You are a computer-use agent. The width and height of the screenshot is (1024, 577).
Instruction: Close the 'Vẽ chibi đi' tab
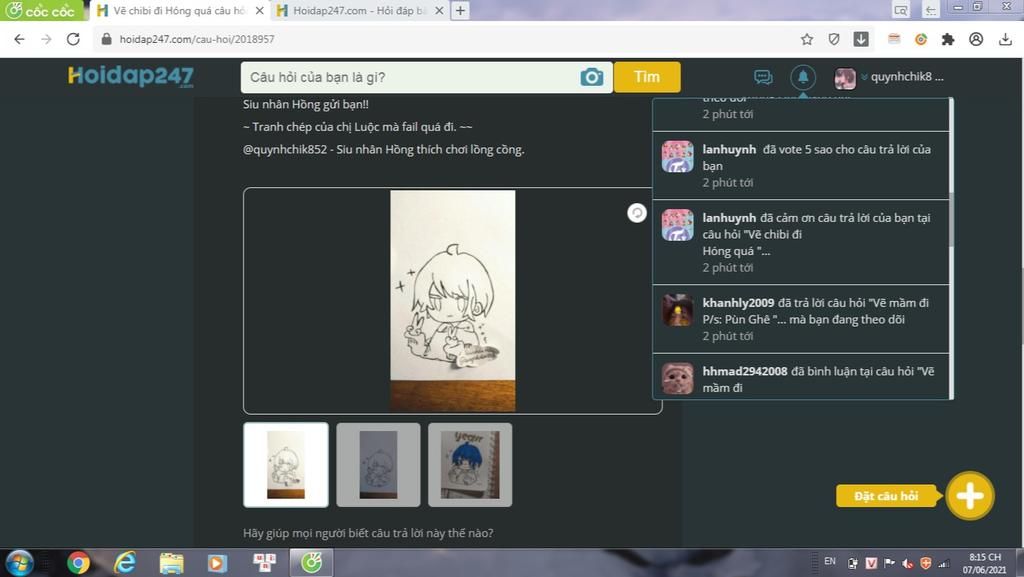pyautogui.click(x=259, y=11)
